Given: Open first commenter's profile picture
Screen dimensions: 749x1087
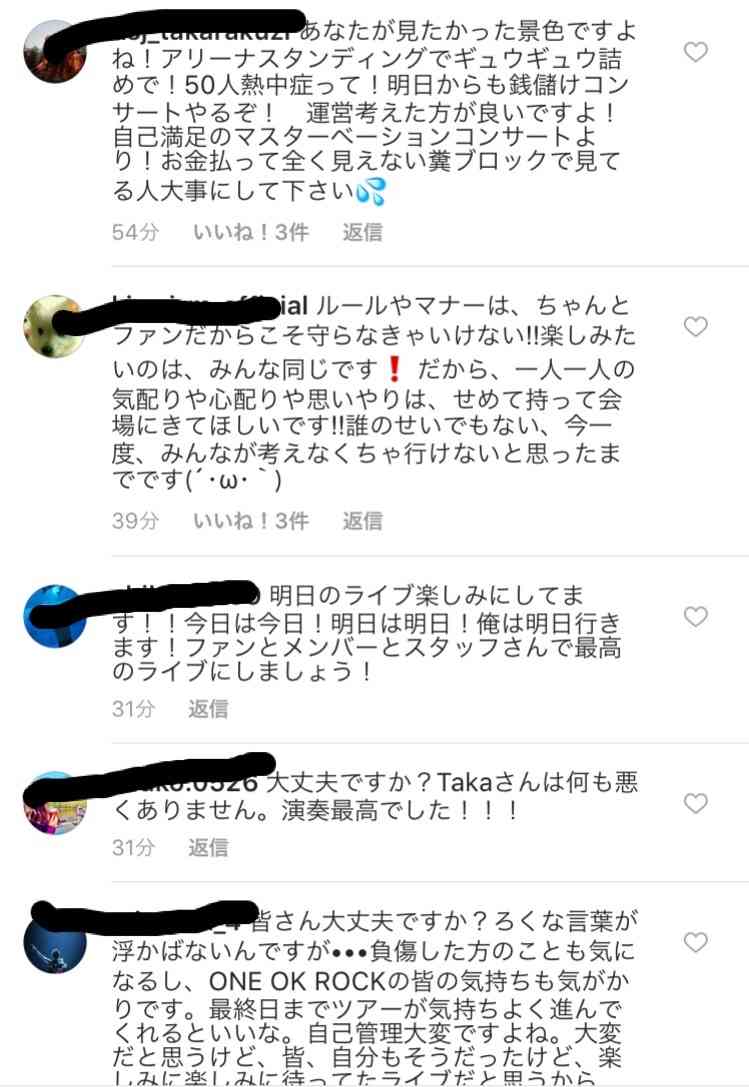Looking at the screenshot, I should pos(55,52).
